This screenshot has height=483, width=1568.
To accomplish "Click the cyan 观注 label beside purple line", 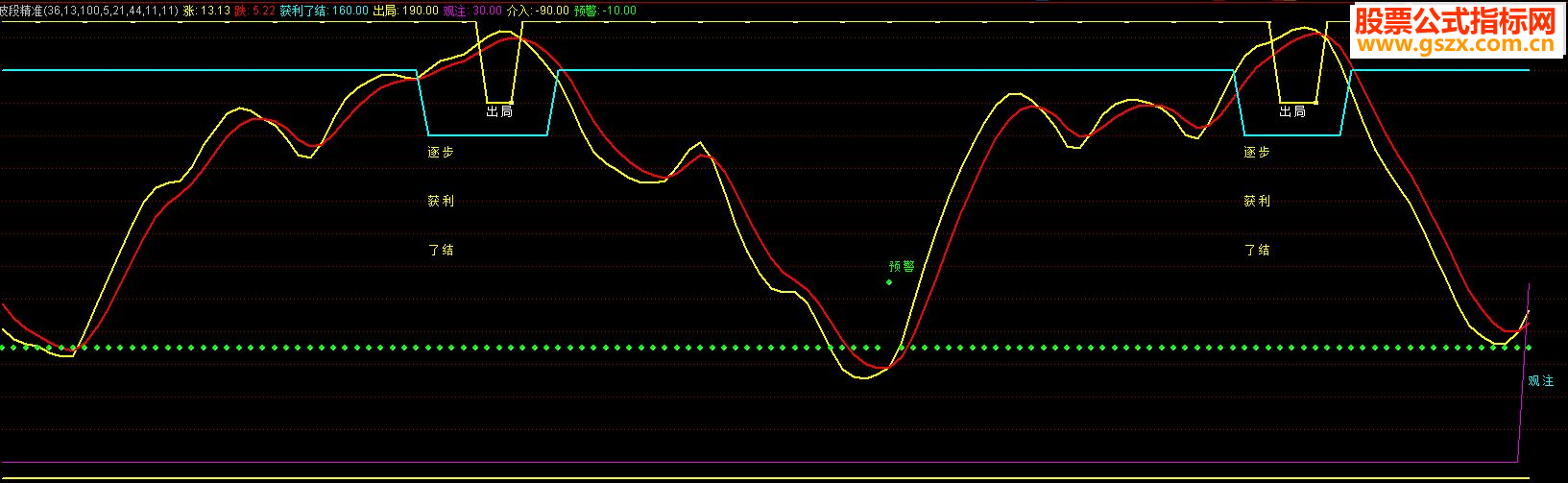I will 1541,381.
